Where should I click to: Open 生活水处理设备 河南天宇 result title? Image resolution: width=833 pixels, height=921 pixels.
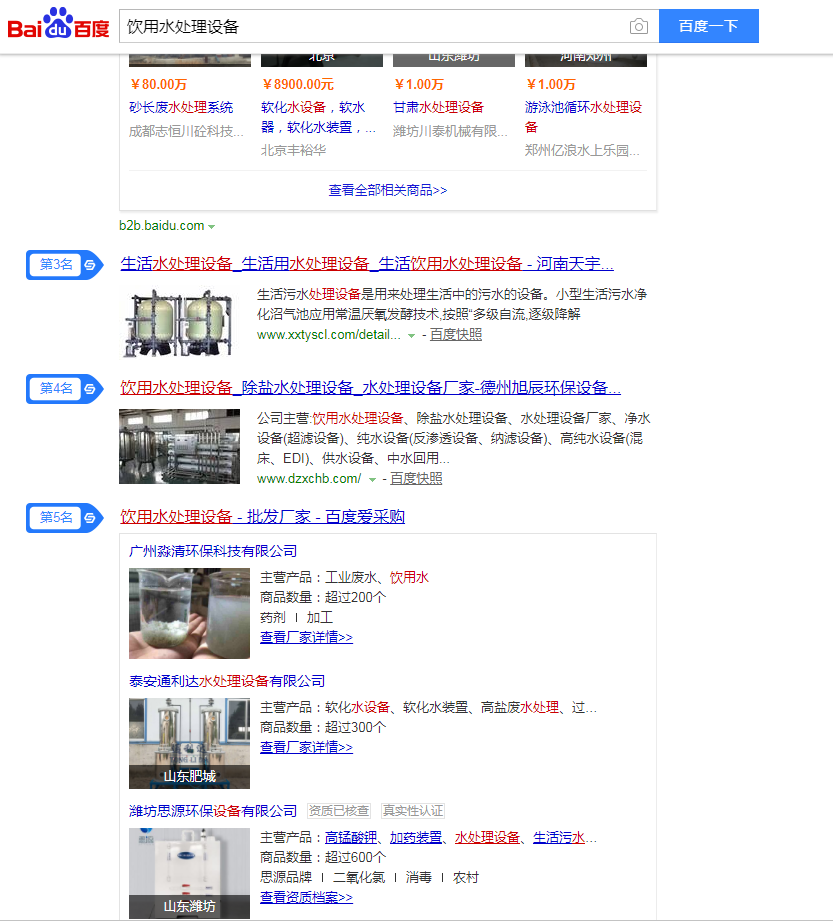click(367, 264)
